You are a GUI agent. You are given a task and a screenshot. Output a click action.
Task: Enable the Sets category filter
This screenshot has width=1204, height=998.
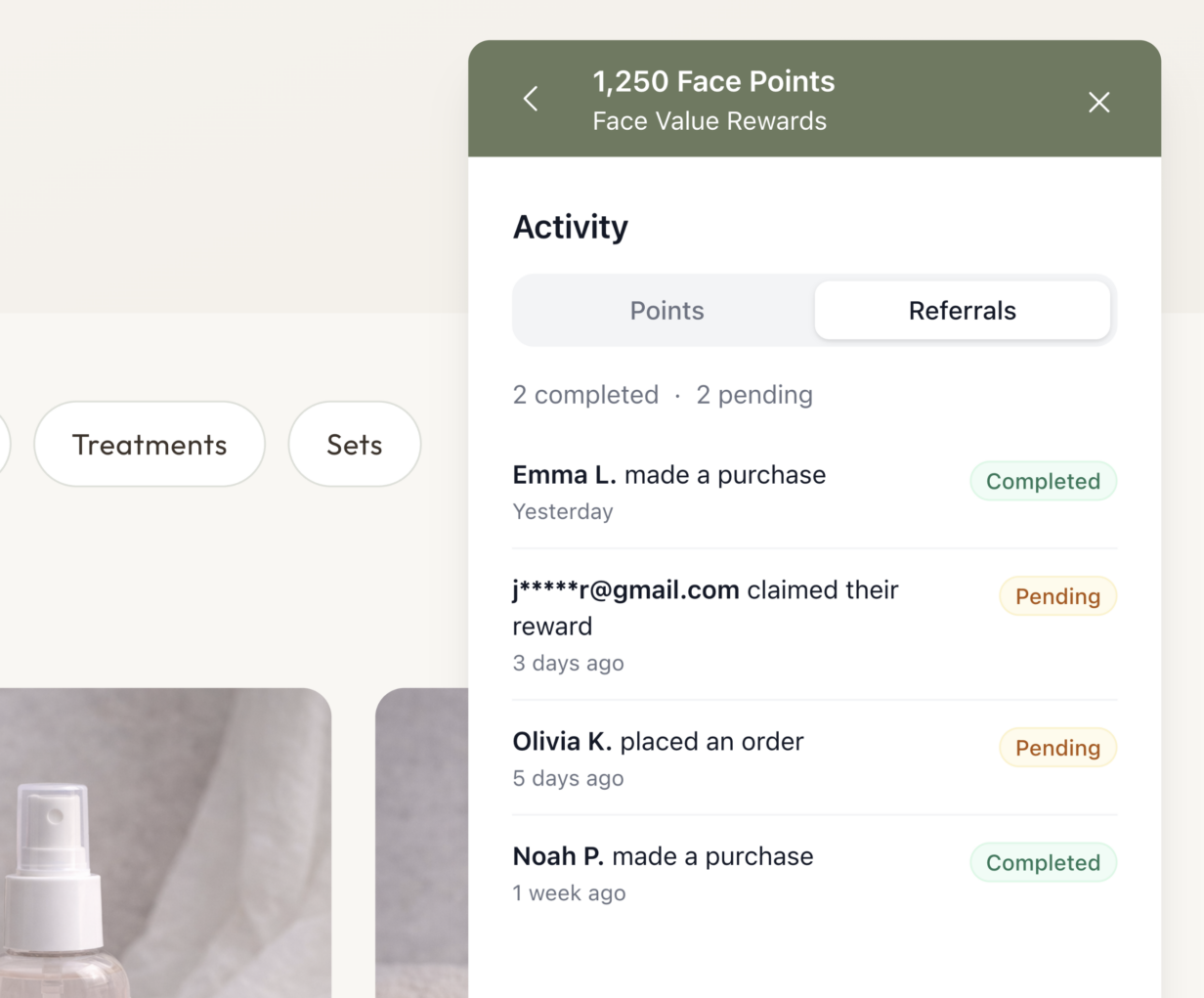click(x=354, y=444)
